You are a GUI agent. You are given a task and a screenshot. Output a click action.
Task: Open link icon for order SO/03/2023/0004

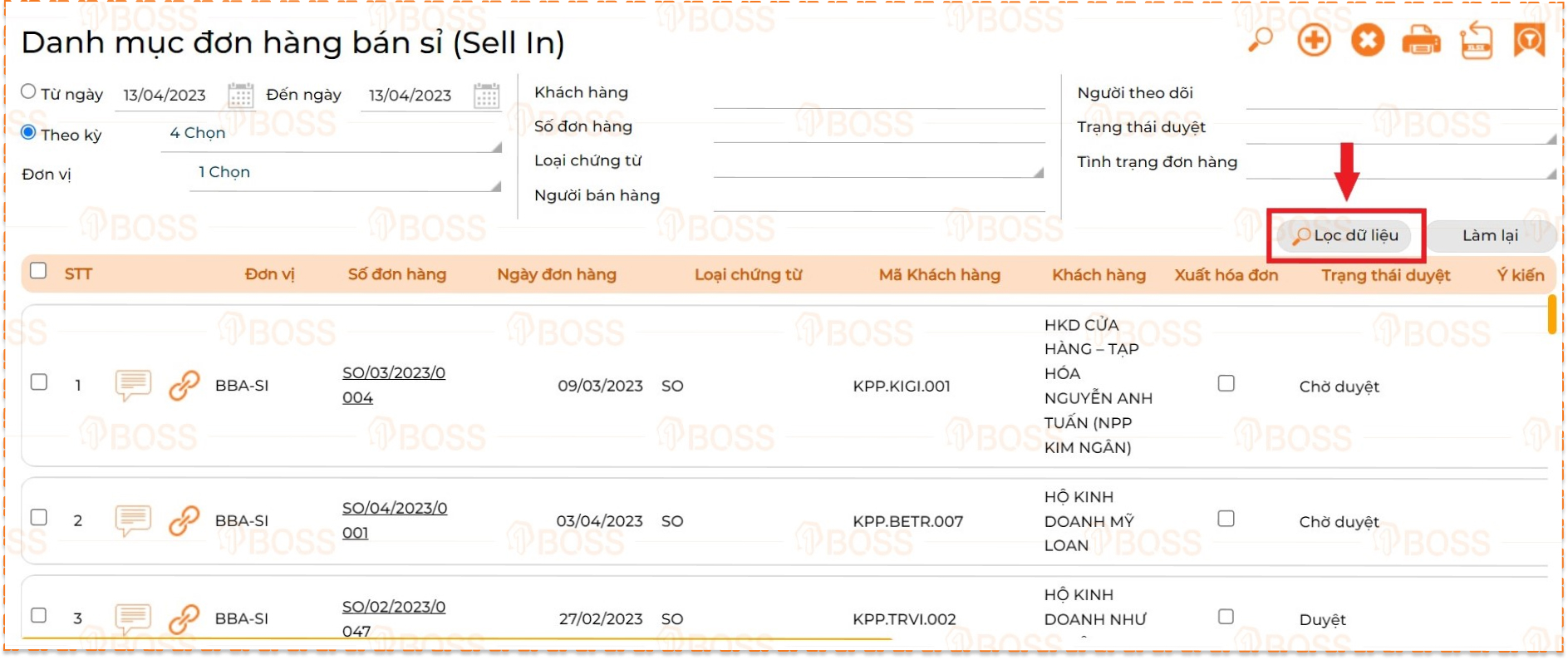pos(184,386)
